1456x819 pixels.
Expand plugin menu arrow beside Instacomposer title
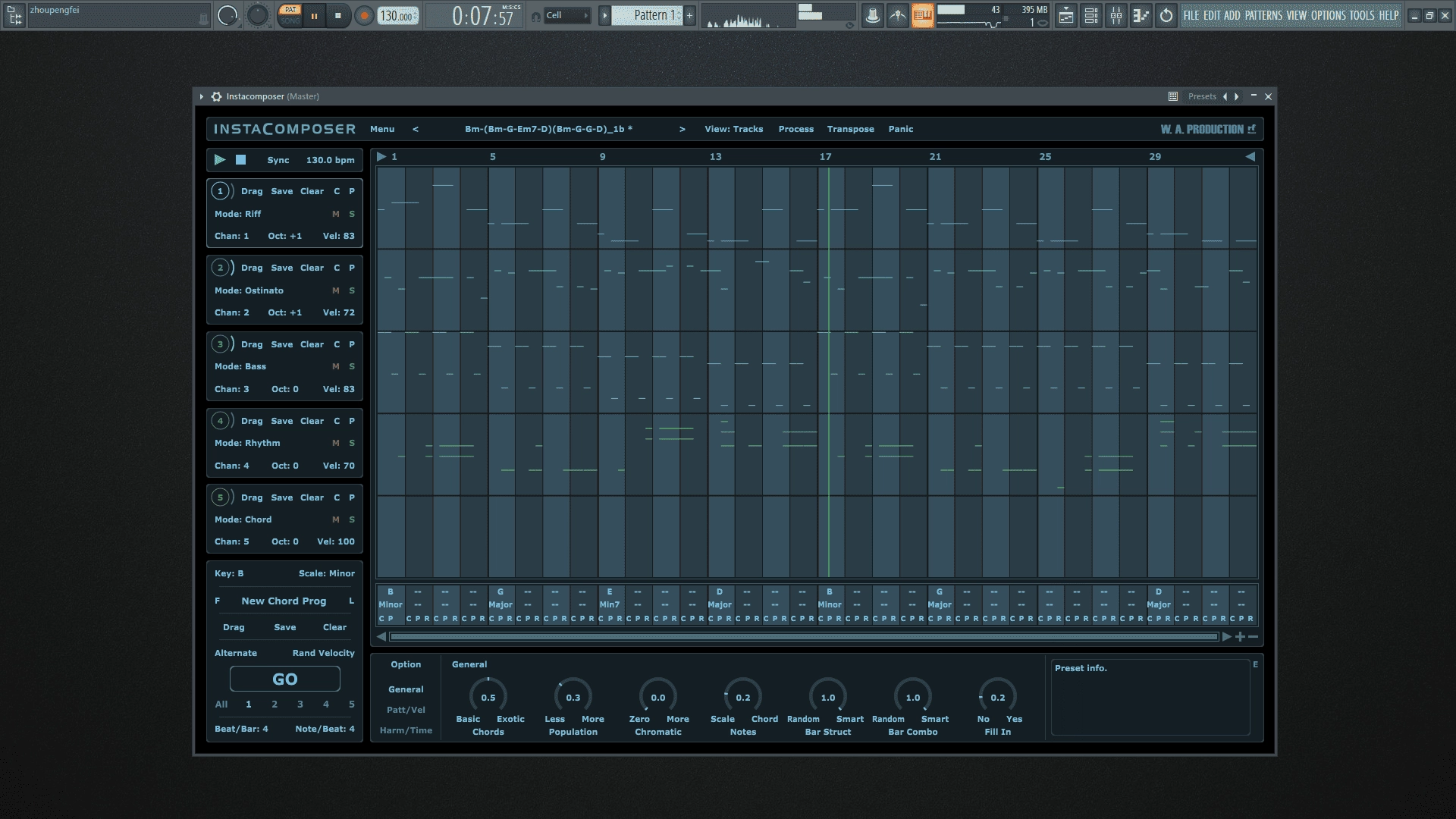click(201, 96)
